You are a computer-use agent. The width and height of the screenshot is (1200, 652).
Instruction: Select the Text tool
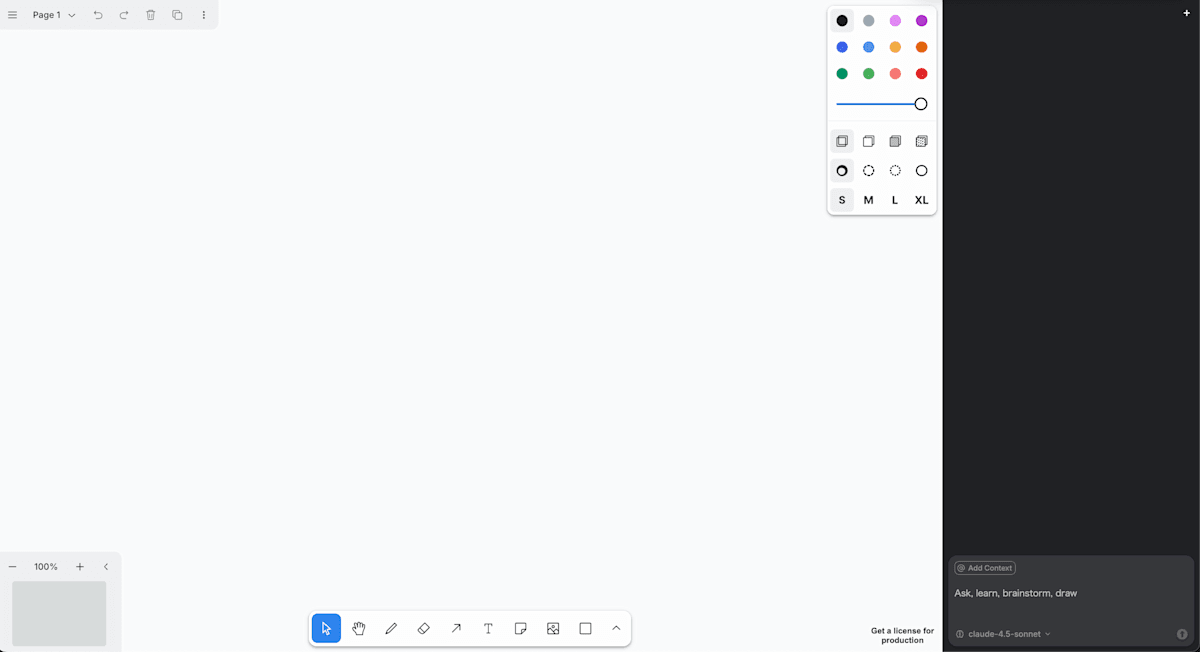[x=488, y=628]
